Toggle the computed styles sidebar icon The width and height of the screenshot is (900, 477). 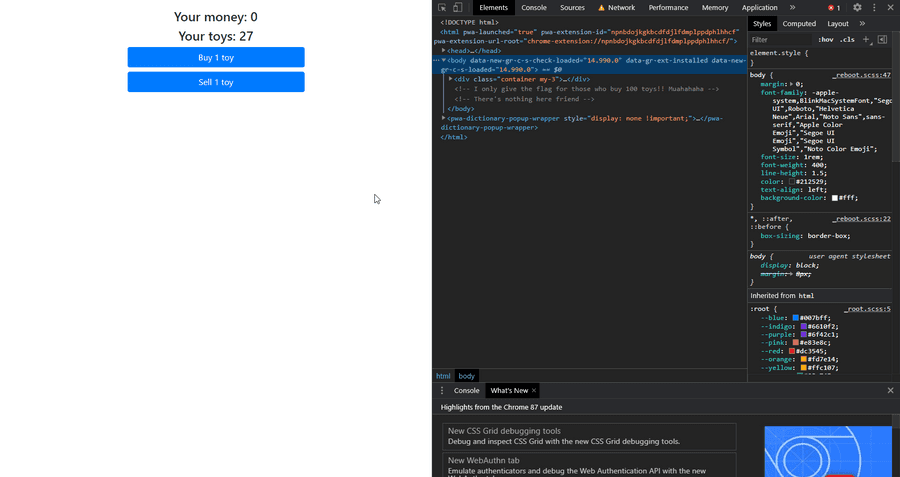tap(882, 40)
